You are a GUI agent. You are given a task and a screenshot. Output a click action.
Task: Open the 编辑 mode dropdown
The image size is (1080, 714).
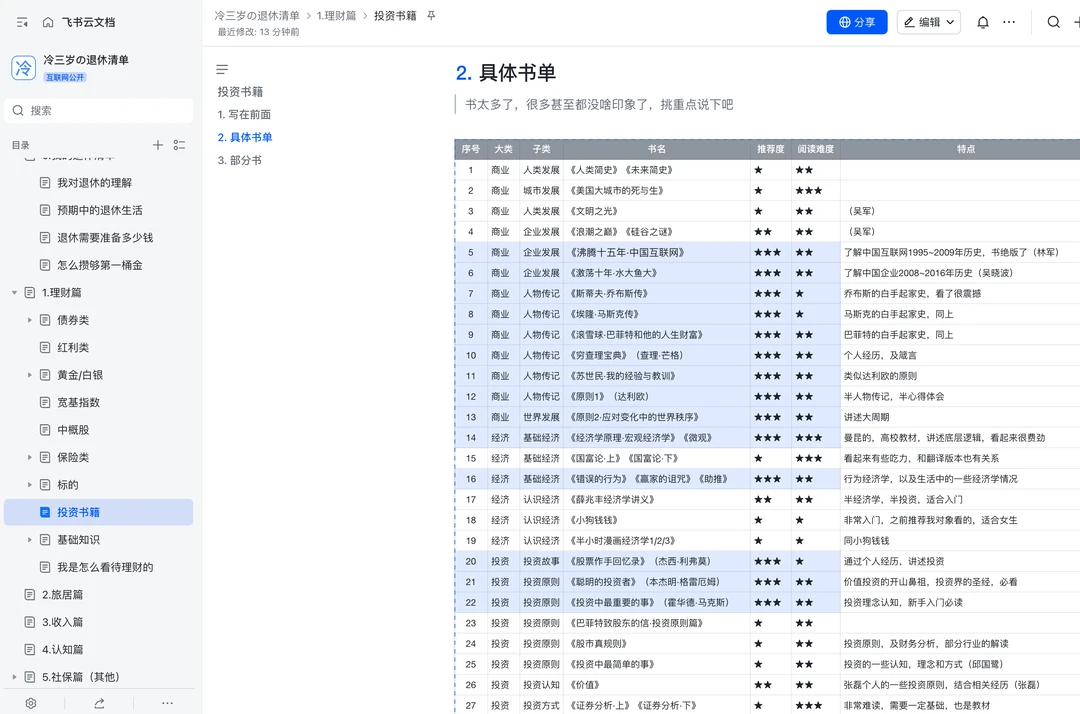[928, 22]
